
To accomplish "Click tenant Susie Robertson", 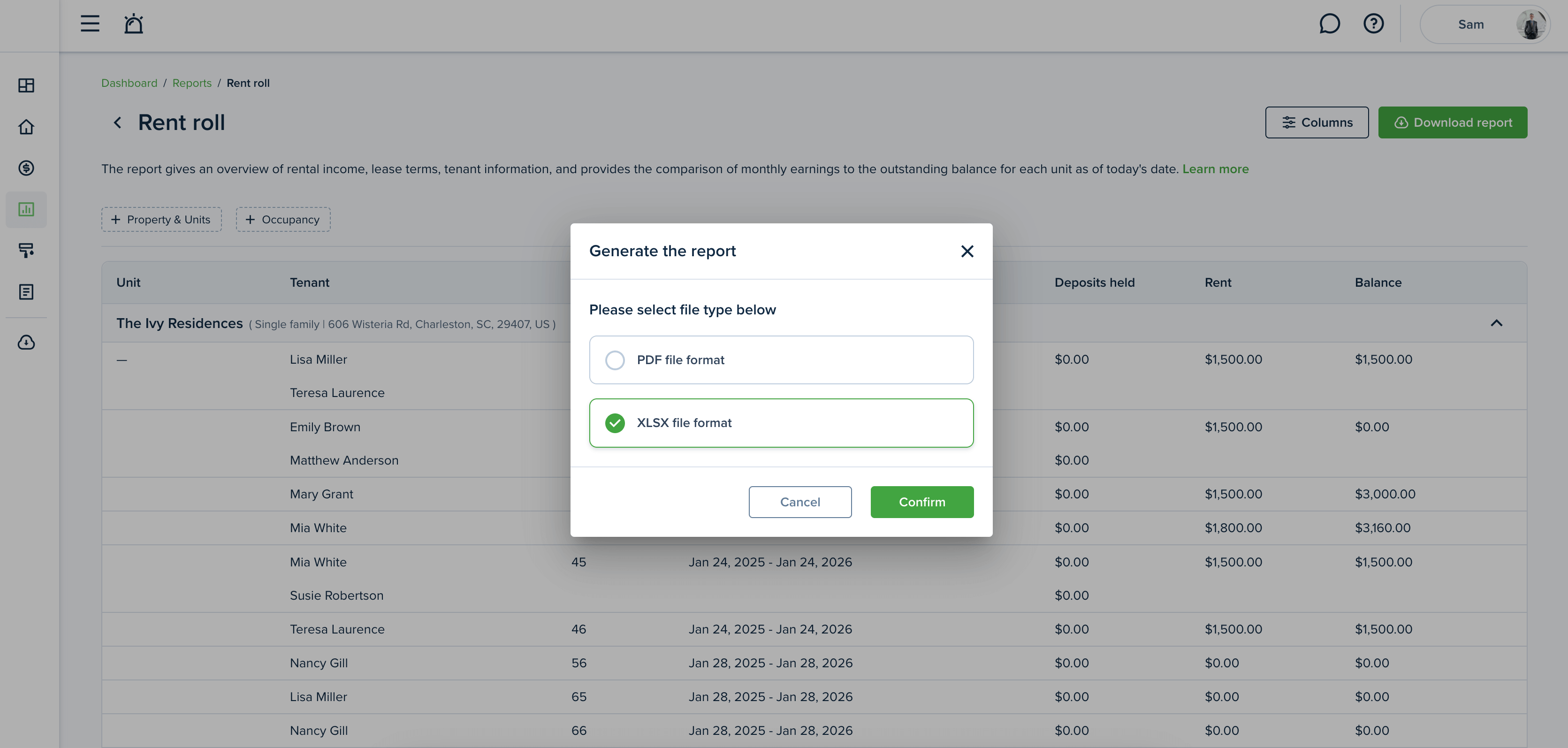I will (336, 596).
